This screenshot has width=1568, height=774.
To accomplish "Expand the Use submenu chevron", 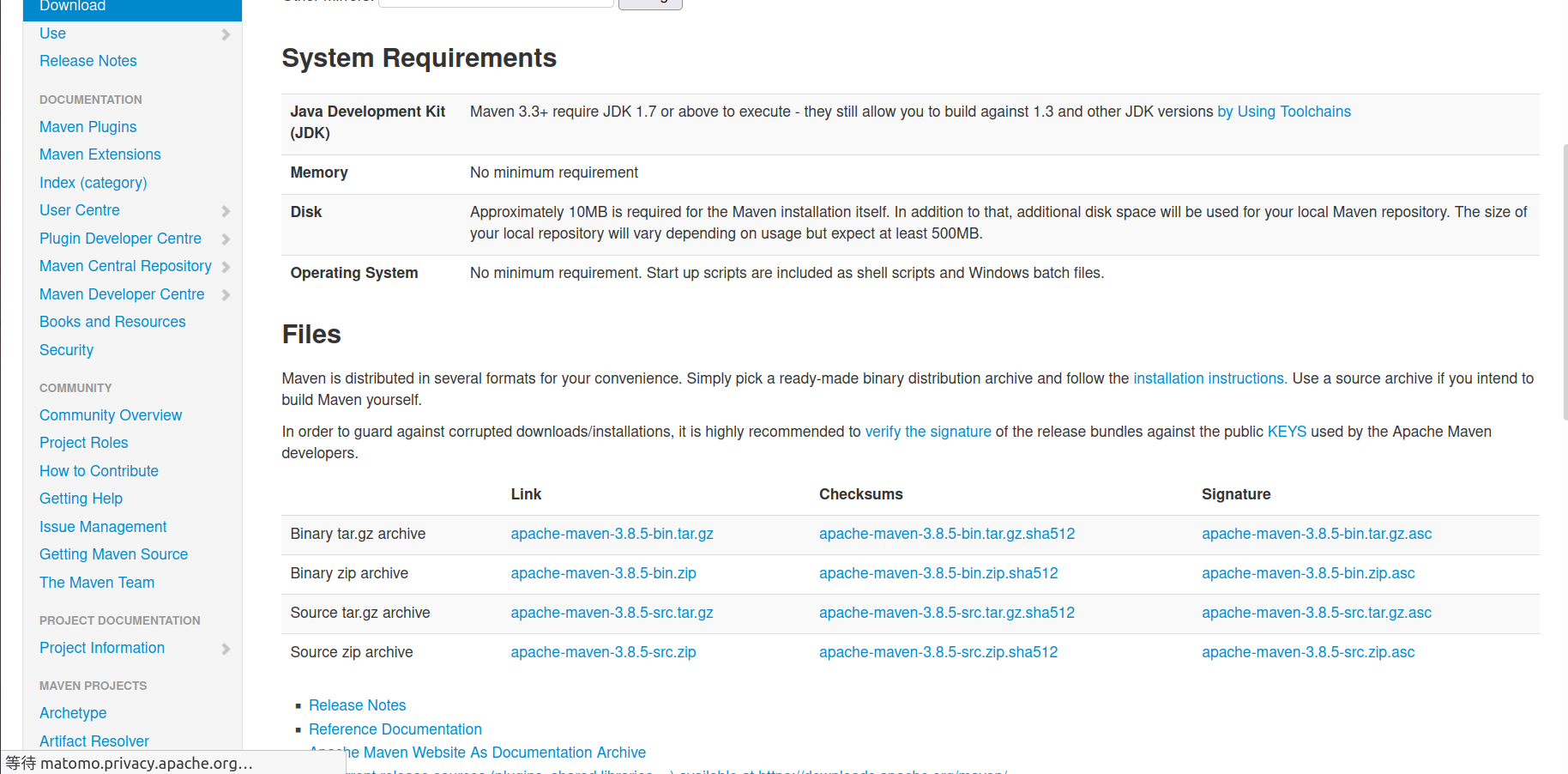I will 226,34.
